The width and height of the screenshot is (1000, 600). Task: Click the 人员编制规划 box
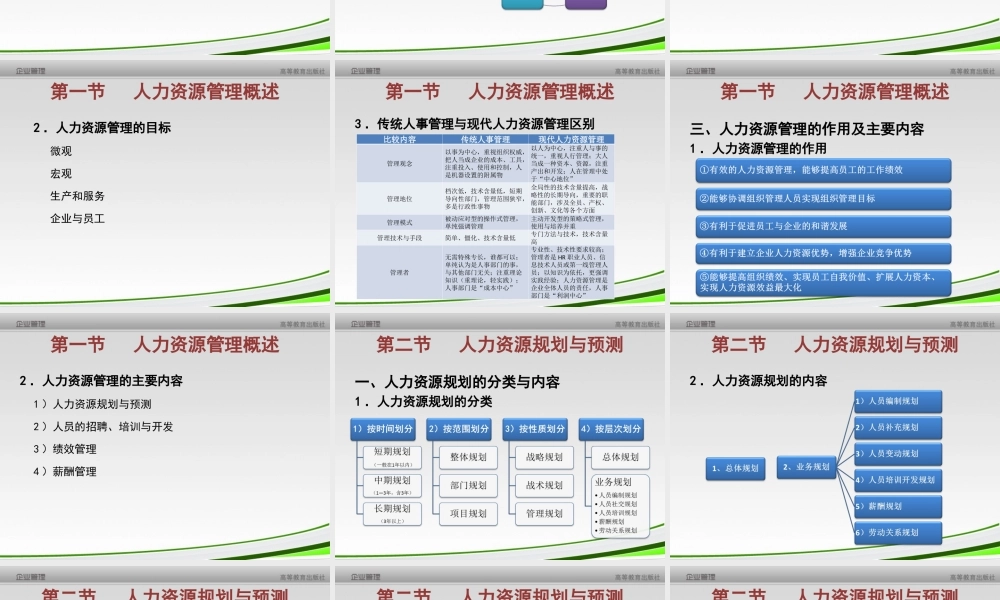coord(898,400)
